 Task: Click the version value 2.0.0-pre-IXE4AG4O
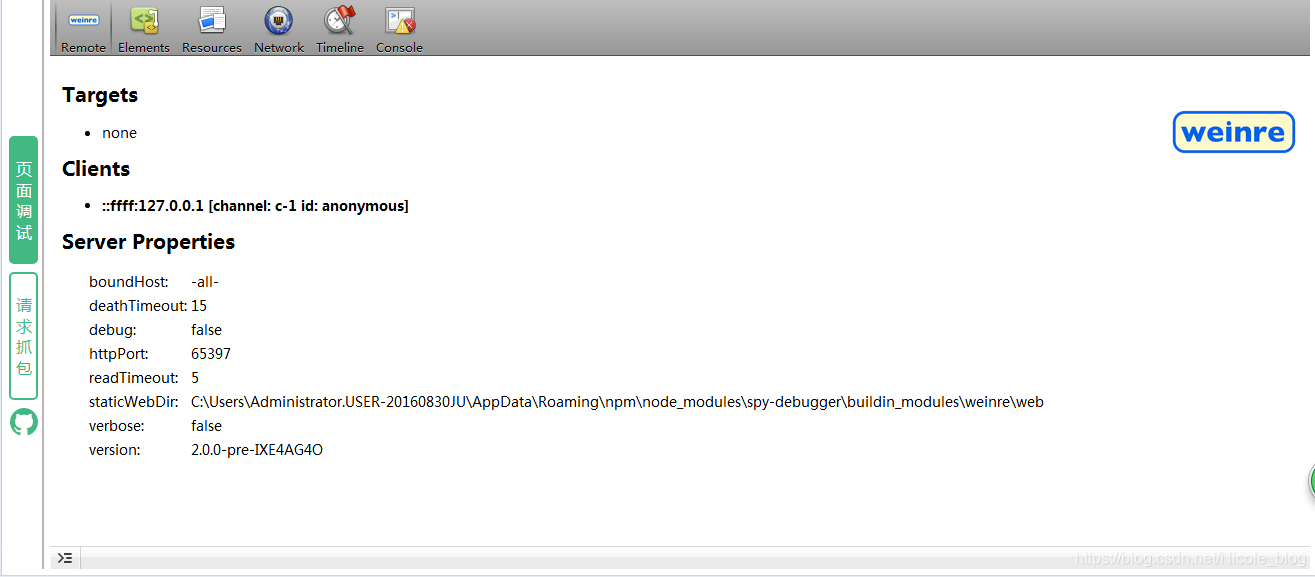point(257,450)
